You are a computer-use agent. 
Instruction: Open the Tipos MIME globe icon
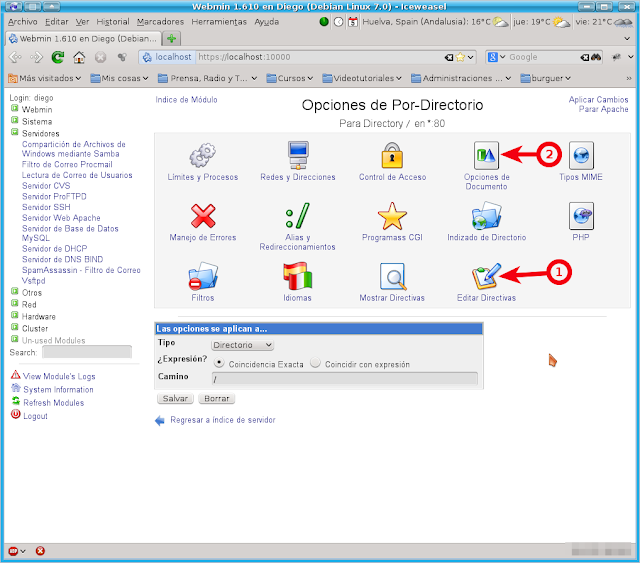(x=581, y=155)
